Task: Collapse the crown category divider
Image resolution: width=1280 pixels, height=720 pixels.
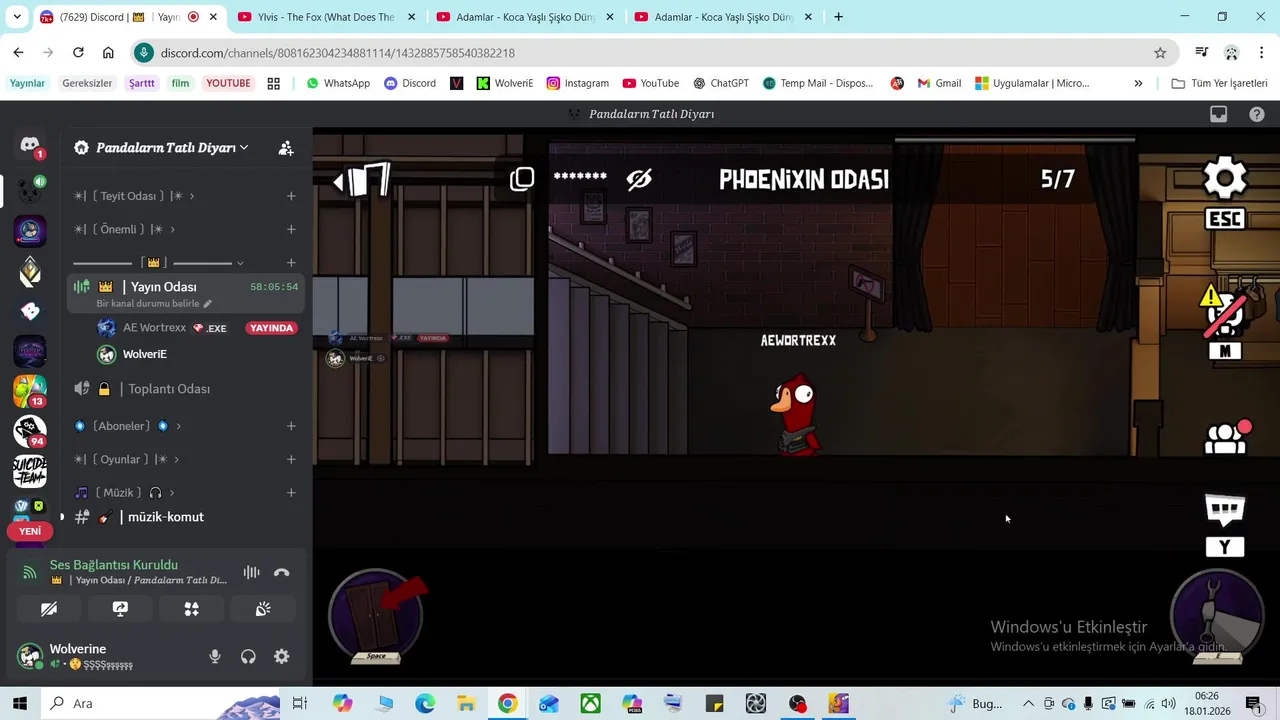Action: [x=158, y=263]
